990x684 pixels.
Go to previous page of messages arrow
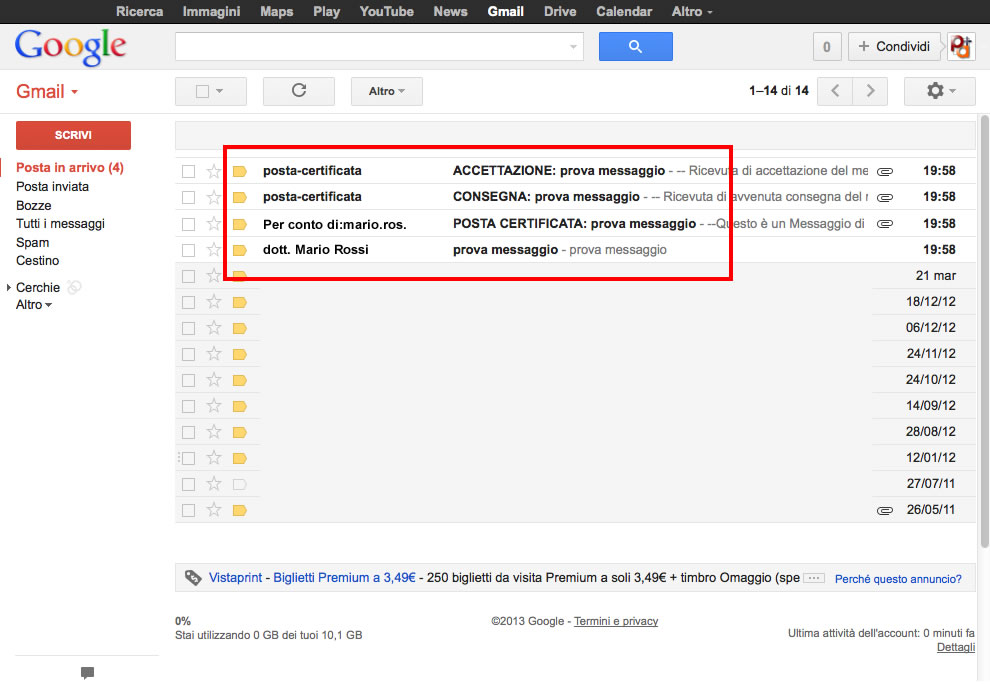click(835, 91)
